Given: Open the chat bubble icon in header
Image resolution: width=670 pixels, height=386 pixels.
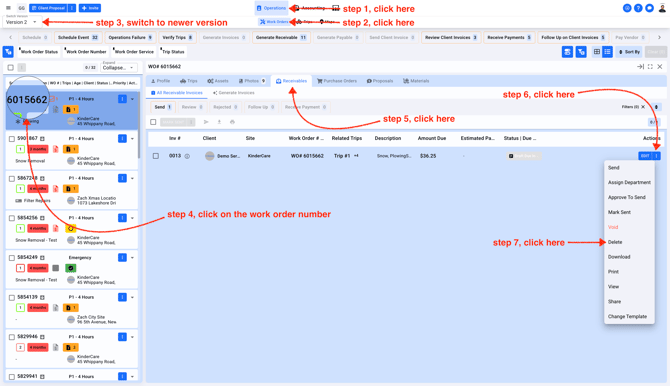Looking at the screenshot, I should 649,8.
